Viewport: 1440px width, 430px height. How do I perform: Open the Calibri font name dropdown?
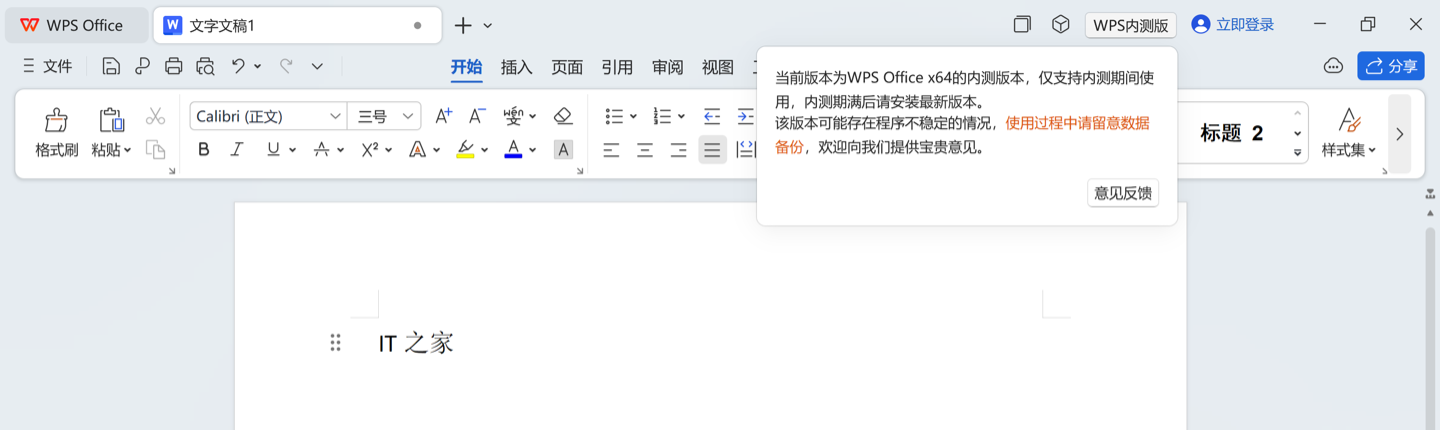335,116
